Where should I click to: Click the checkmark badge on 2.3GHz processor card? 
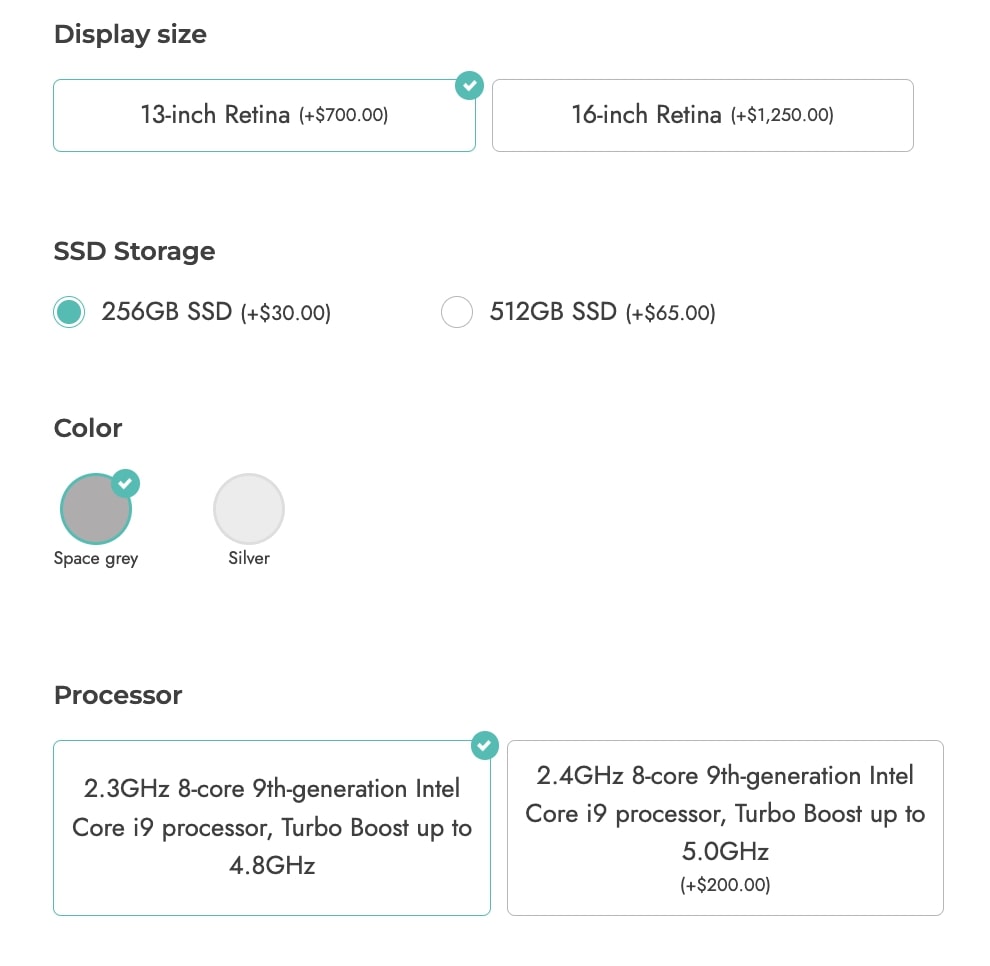pyautogui.click(x=484, y=746)
